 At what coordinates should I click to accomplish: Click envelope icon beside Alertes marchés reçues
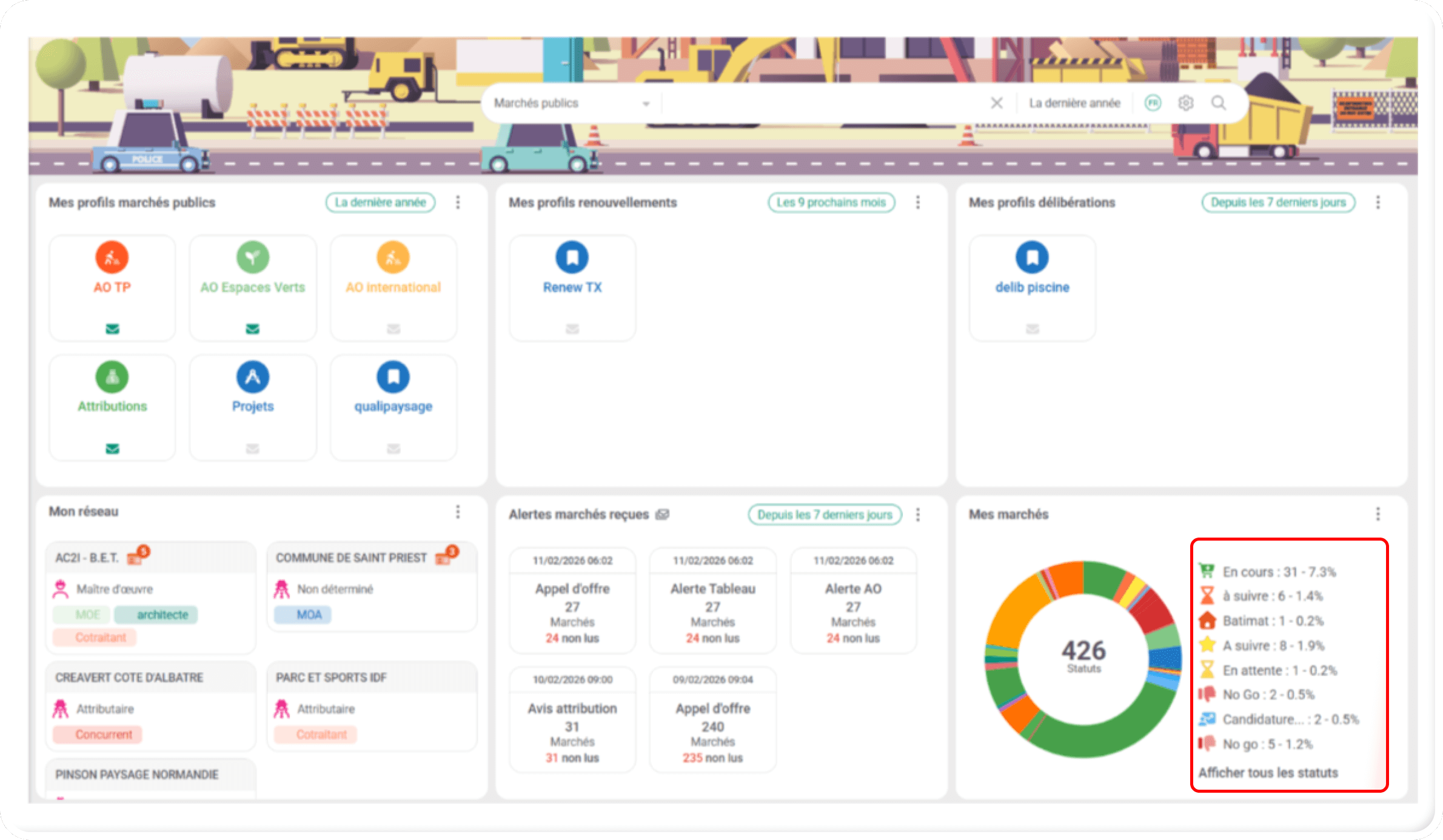tap(663, 515)
